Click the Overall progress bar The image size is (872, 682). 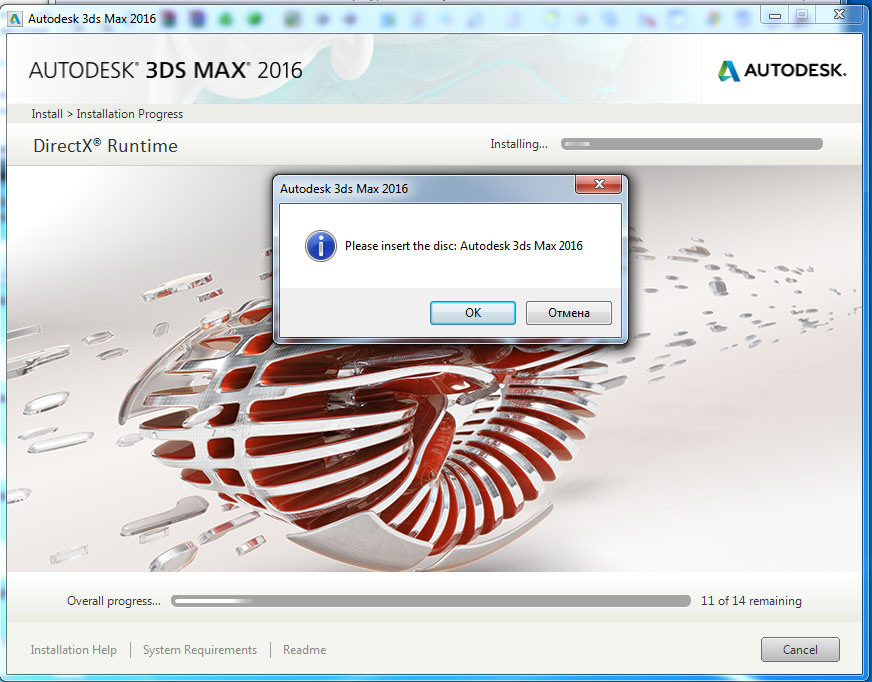pos(431,601)
